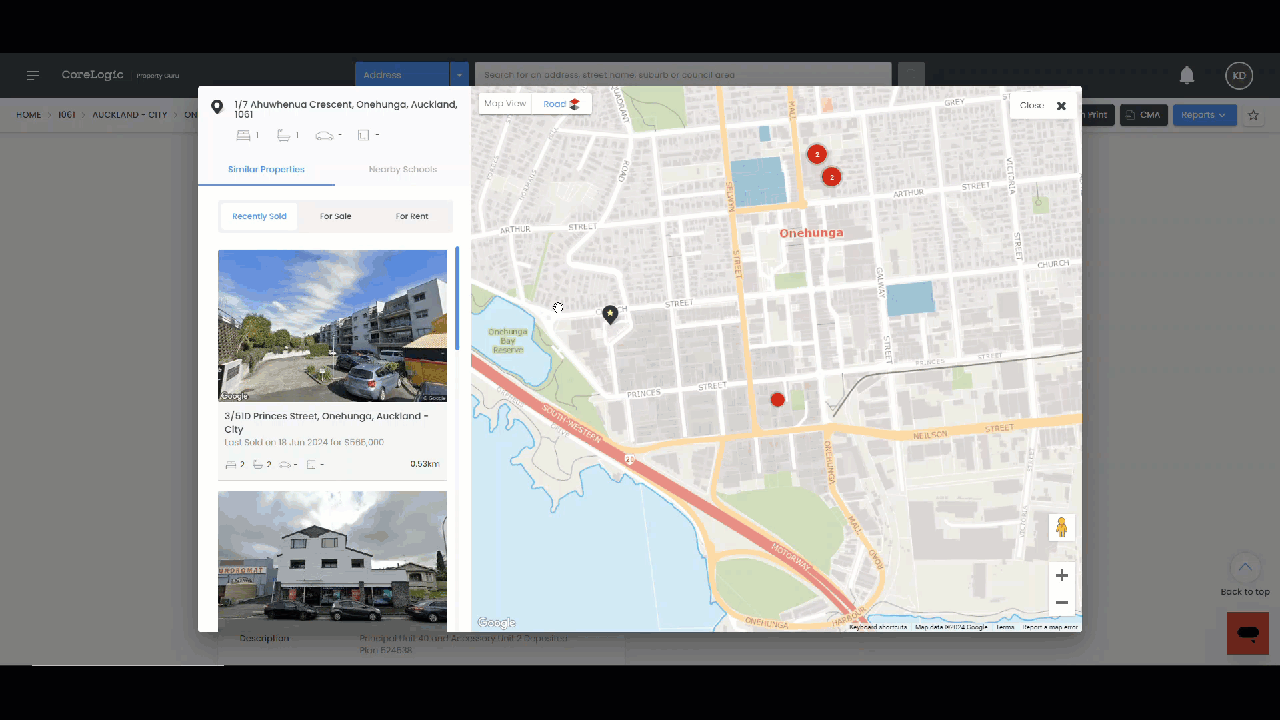Click the black star subject property marker
The image size is (1280, 720).
(610, 314)
